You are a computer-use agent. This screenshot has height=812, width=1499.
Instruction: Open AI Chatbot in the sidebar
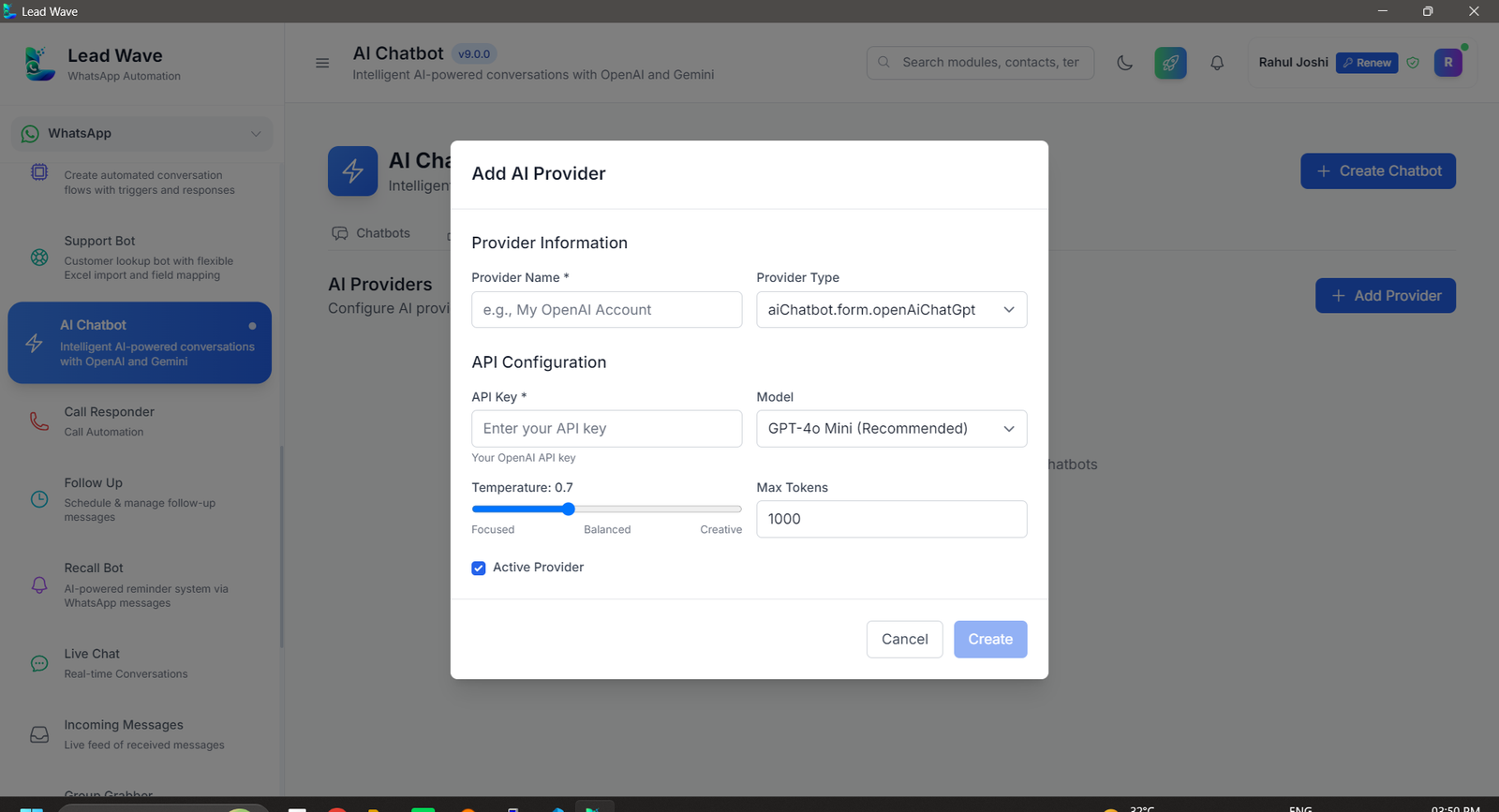(x=140, y=343)
